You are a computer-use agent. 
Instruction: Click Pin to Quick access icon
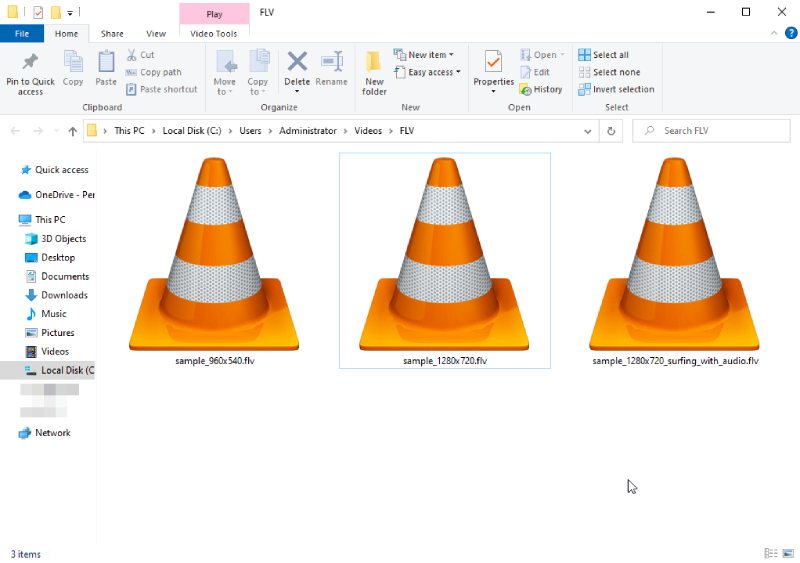click(30, 62)
